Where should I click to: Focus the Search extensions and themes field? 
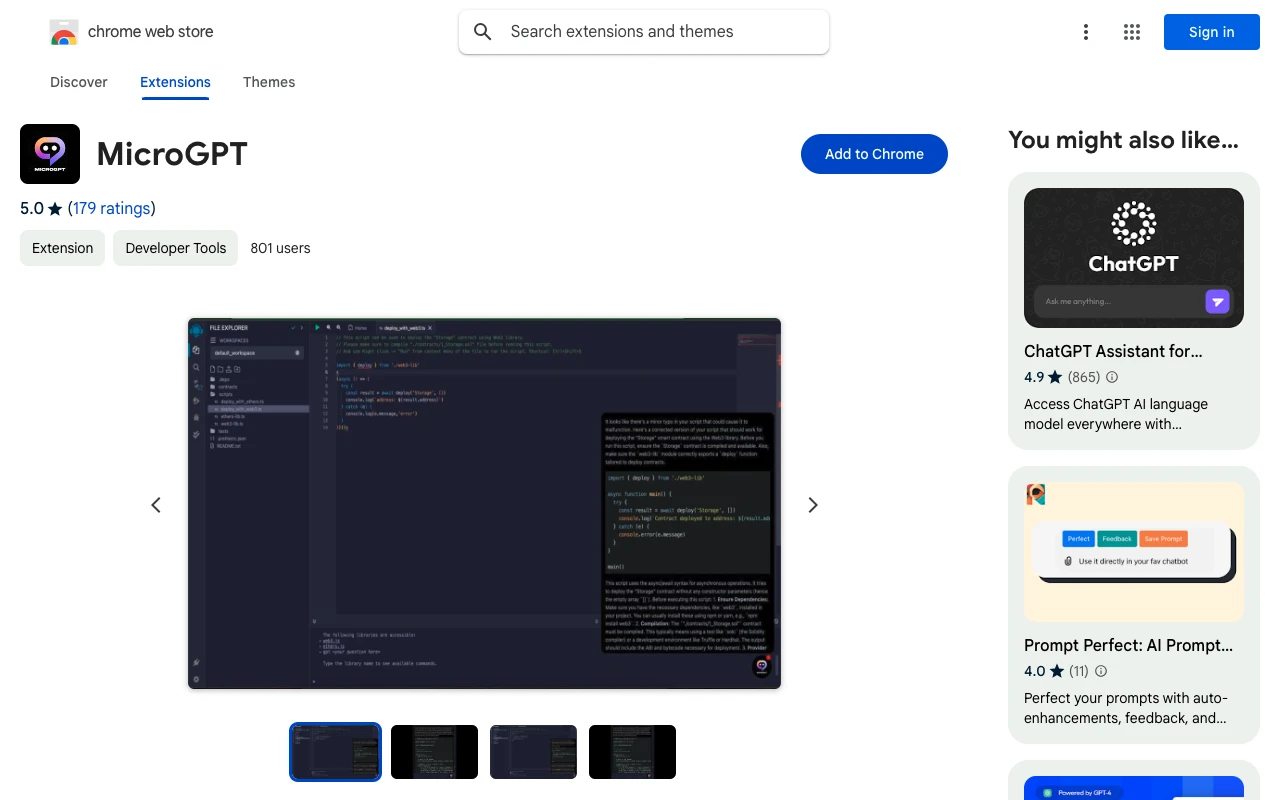pyautogui.click(x=660, y=32)
